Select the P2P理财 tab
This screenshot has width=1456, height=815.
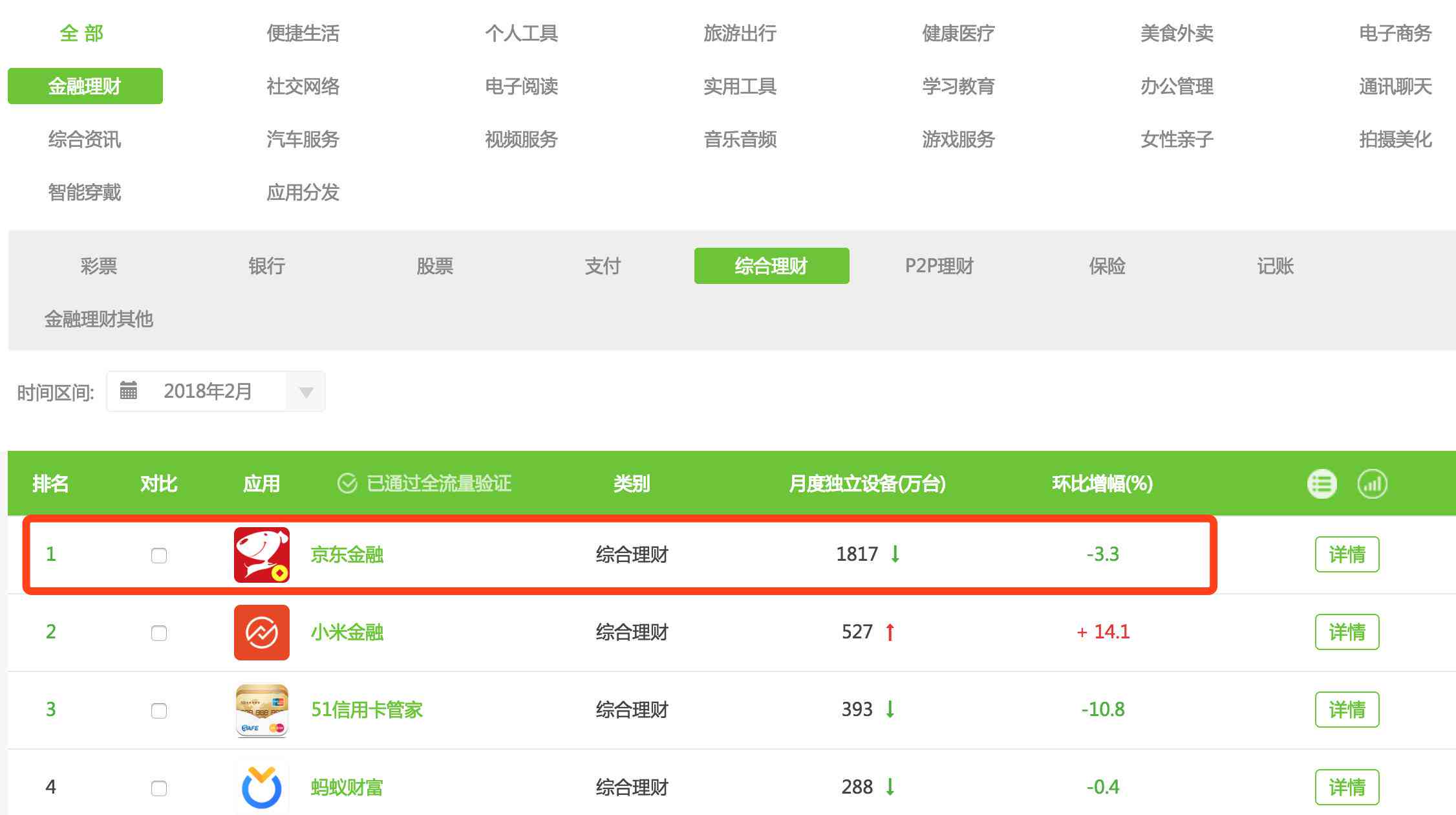click(x=938, y=266)
